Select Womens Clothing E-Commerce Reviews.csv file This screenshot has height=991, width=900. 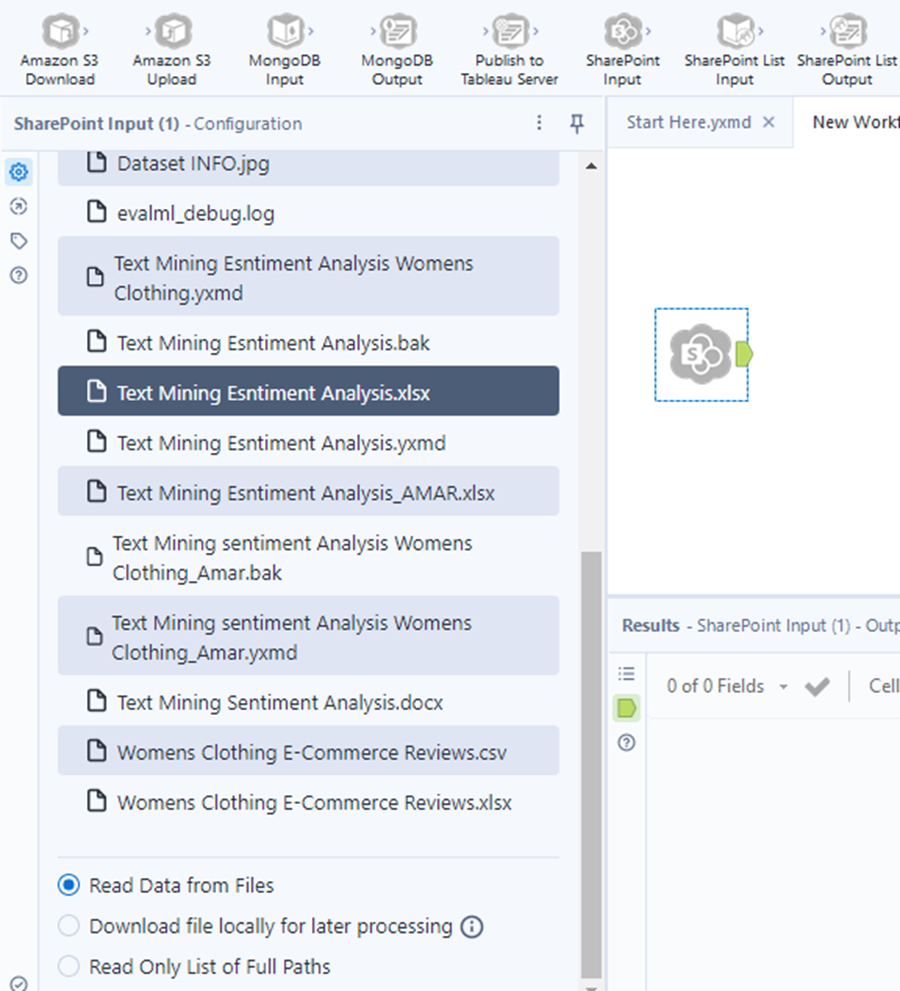tap(311, 753)
